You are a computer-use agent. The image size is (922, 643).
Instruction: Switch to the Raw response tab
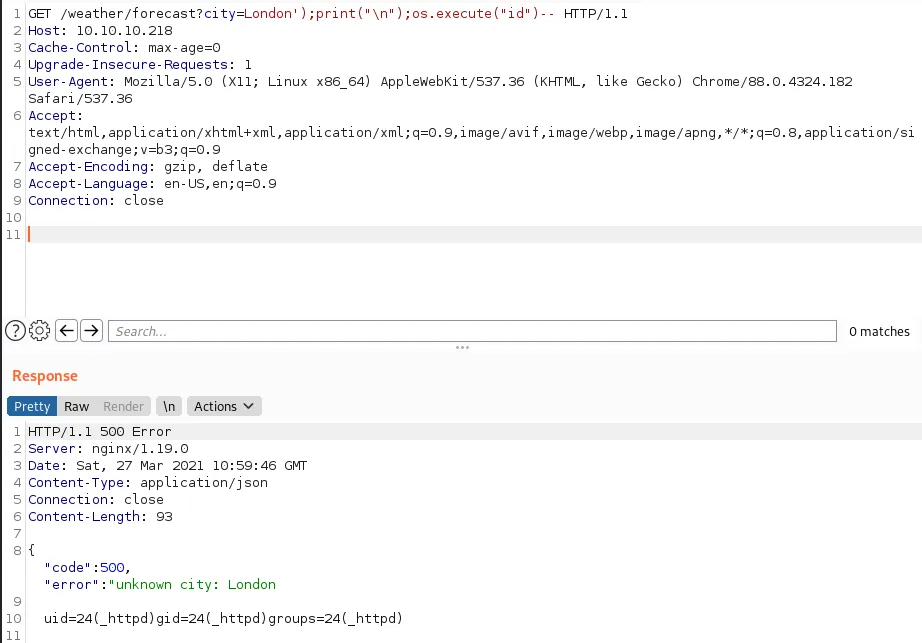click(x=76, y=406)
